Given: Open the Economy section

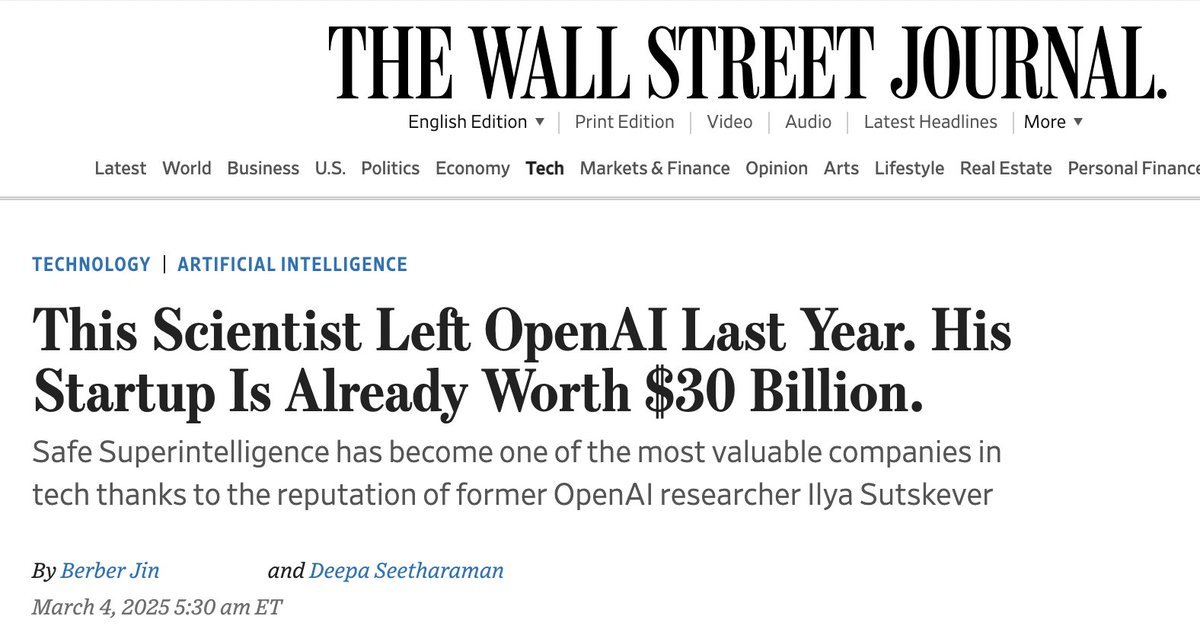Looking at the screenshot, I should [x=472, y=168].
